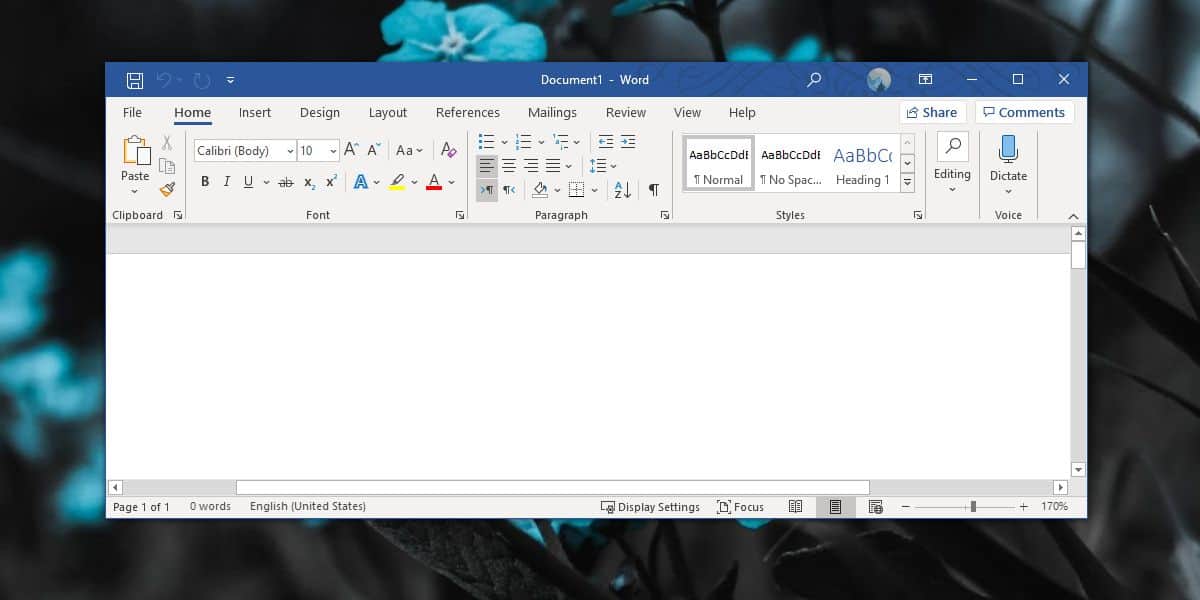Clear all formatting with the eraser A icon
1200x600 pixels.
(x=449, y=150)
